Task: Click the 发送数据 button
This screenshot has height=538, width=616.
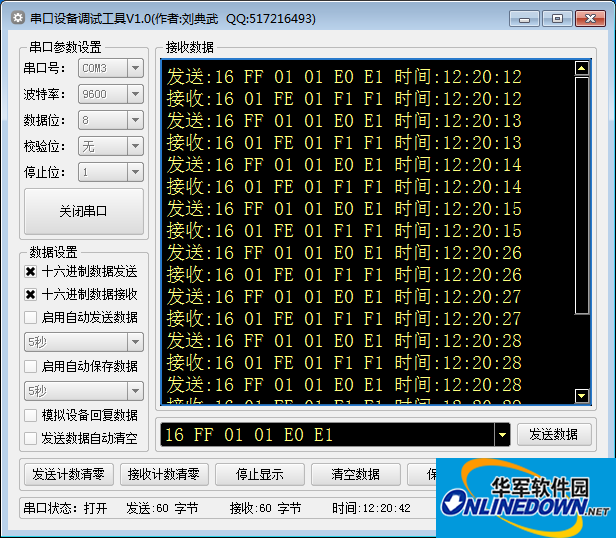Action: 554,435
